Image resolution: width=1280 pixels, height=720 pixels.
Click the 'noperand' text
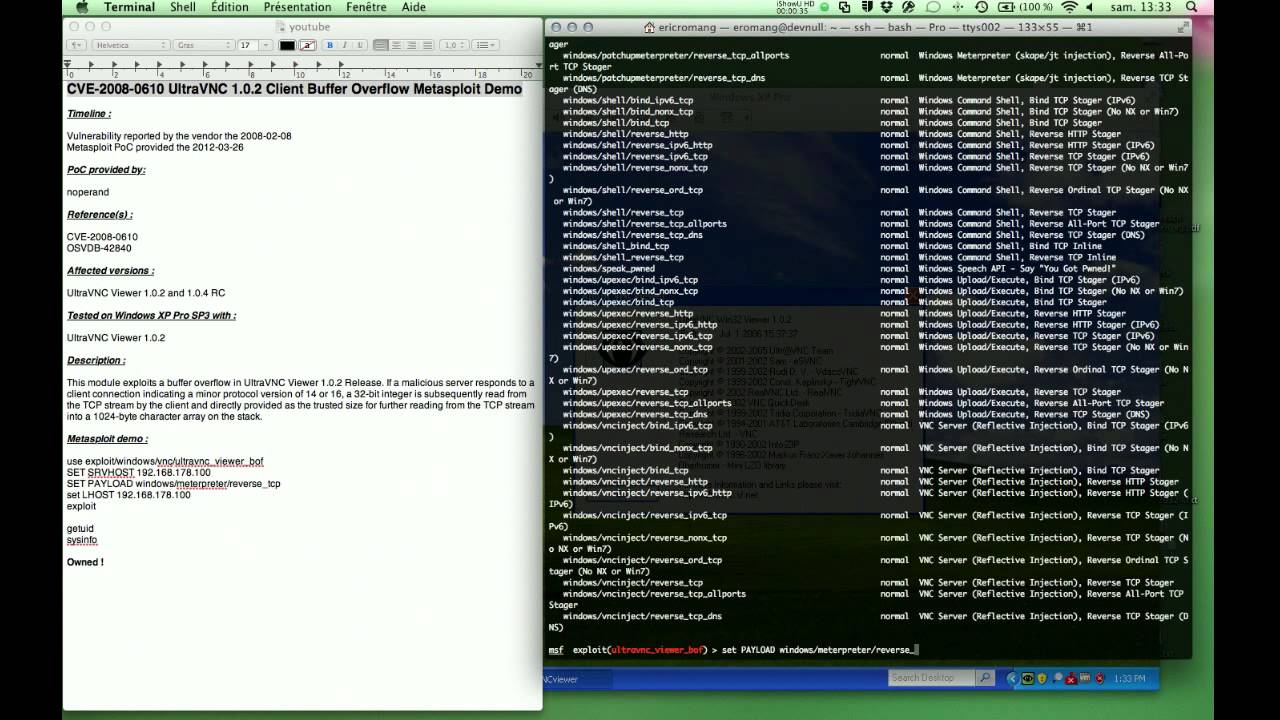(88, 192)
